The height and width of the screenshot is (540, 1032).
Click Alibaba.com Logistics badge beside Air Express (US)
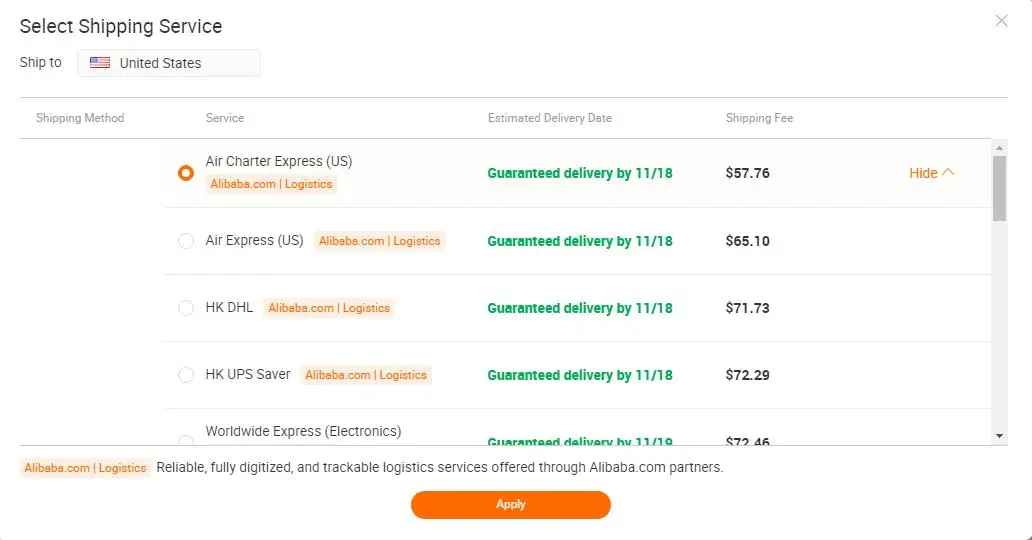tap(379, 241)
